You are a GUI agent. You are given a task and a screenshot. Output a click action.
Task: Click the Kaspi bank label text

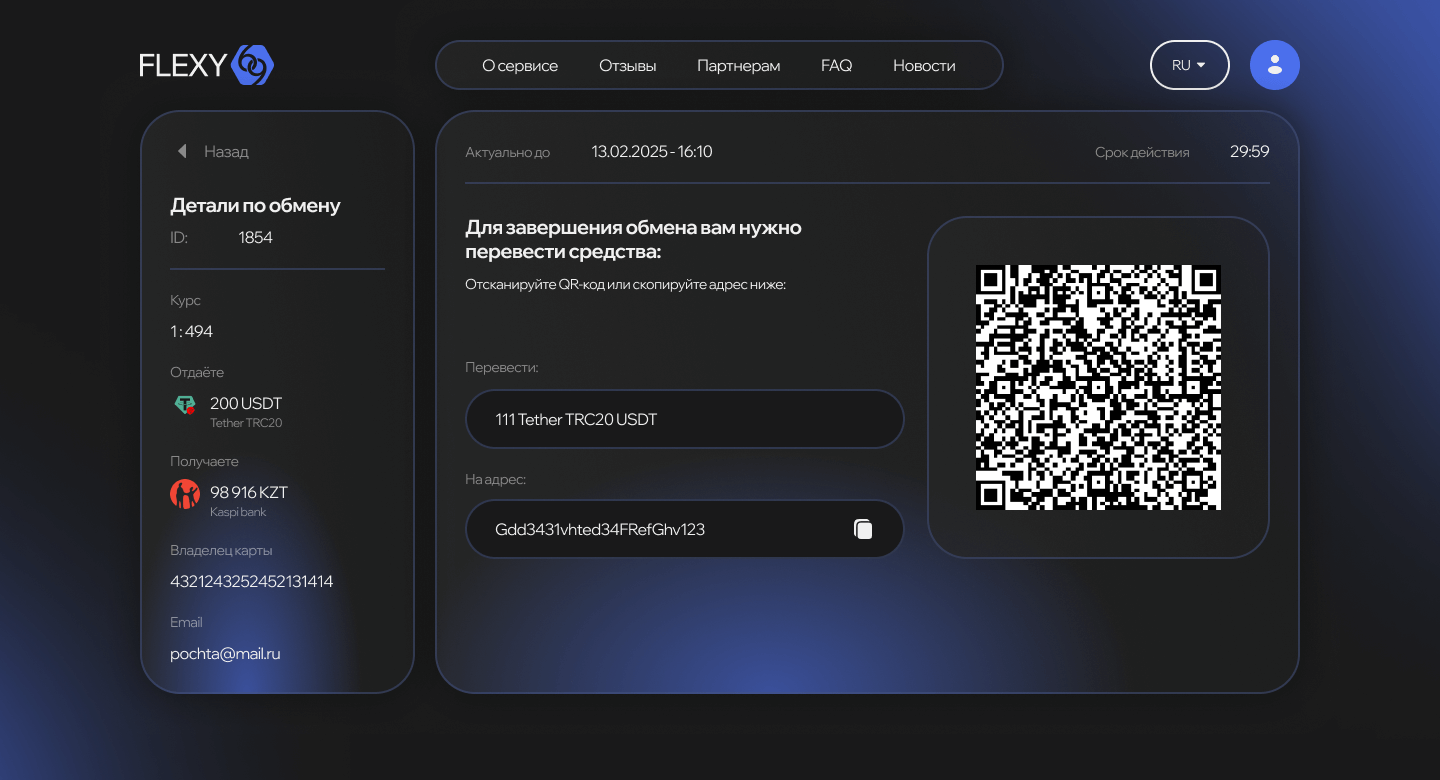coord(238,512)
